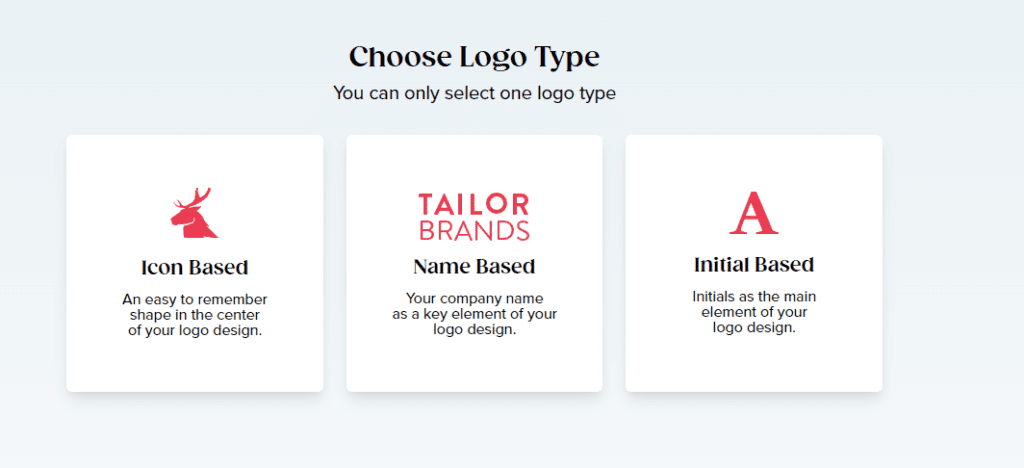This screenshot has width=1024, height=468.
Task: Click the "Name Based" title text
Action: point(474,267)
